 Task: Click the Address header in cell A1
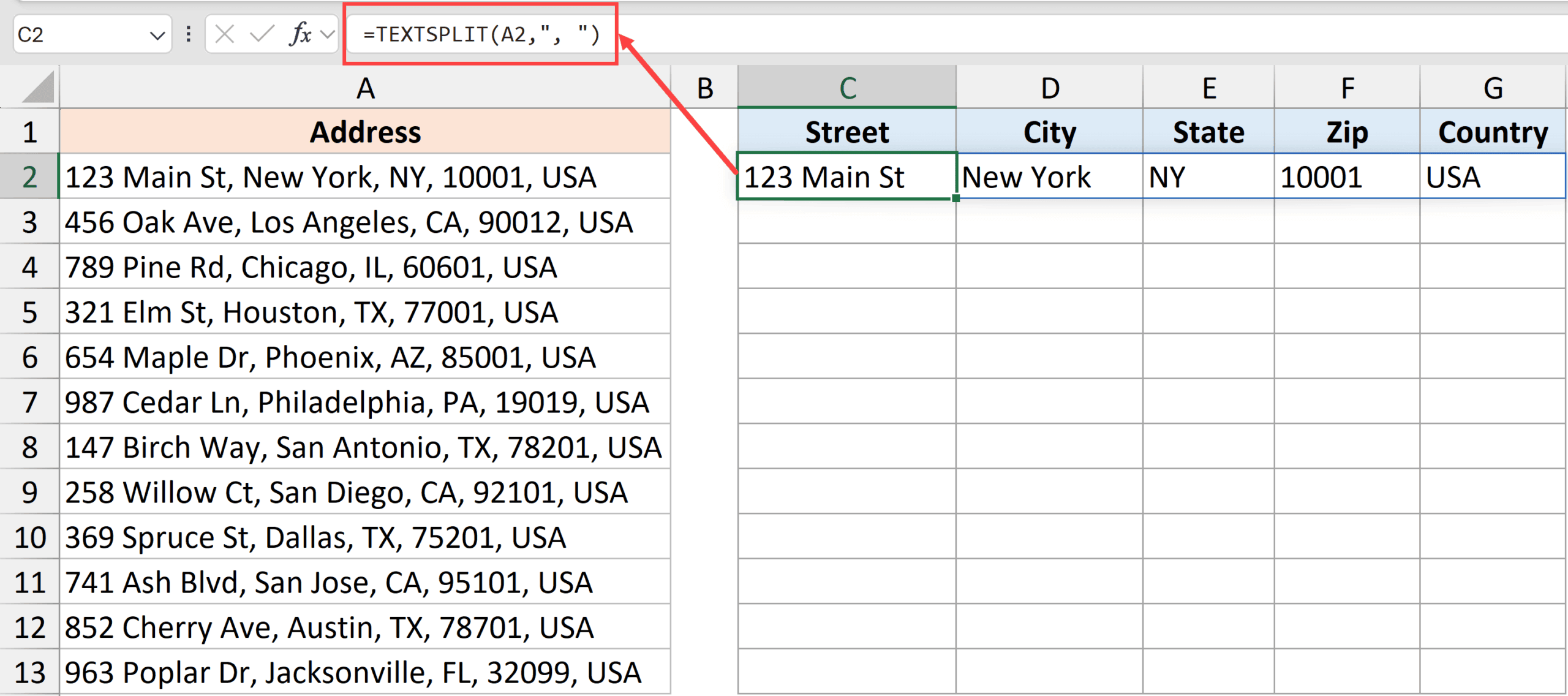[365, 131]
